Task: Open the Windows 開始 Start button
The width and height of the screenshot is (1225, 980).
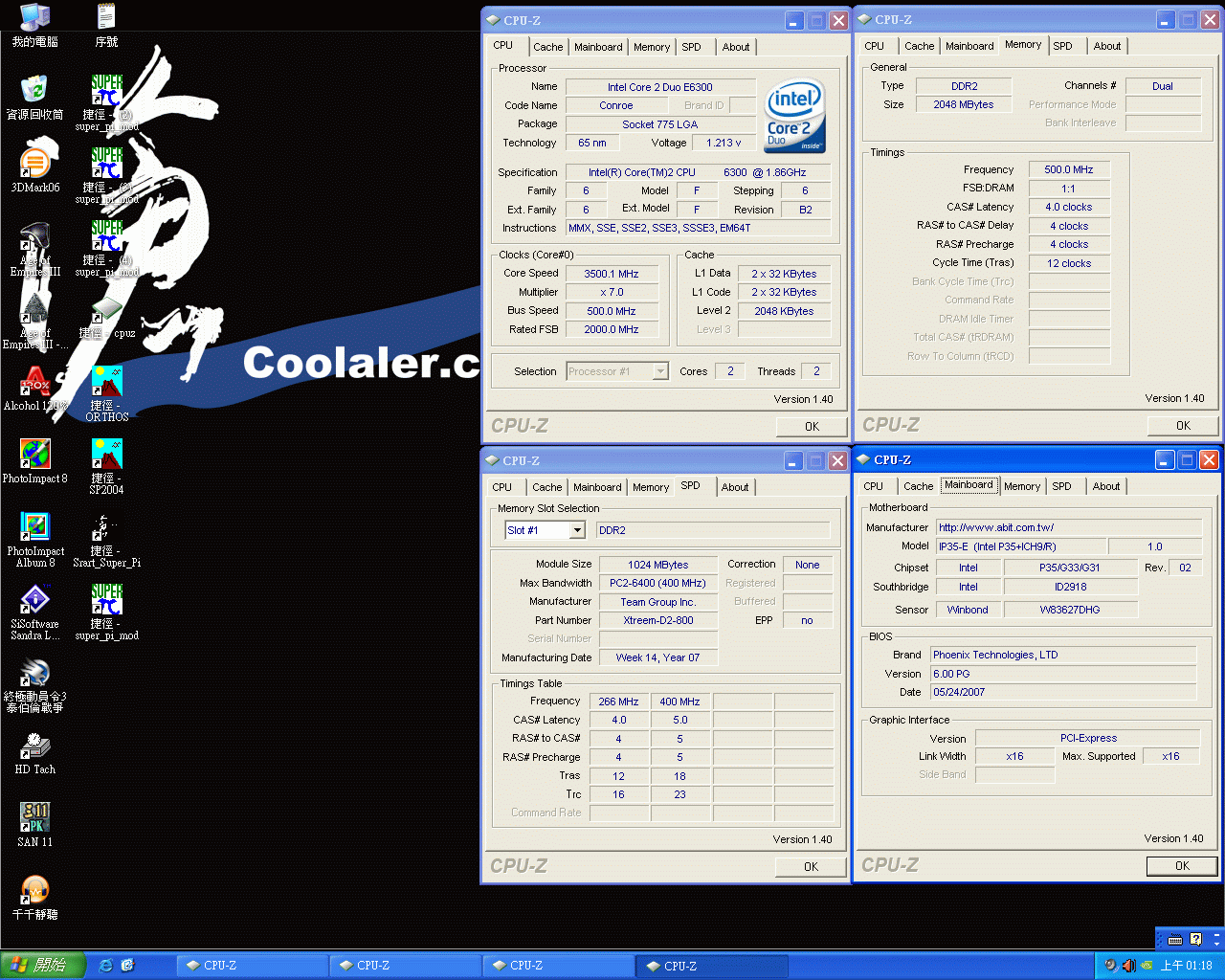Action: point(43,966)
